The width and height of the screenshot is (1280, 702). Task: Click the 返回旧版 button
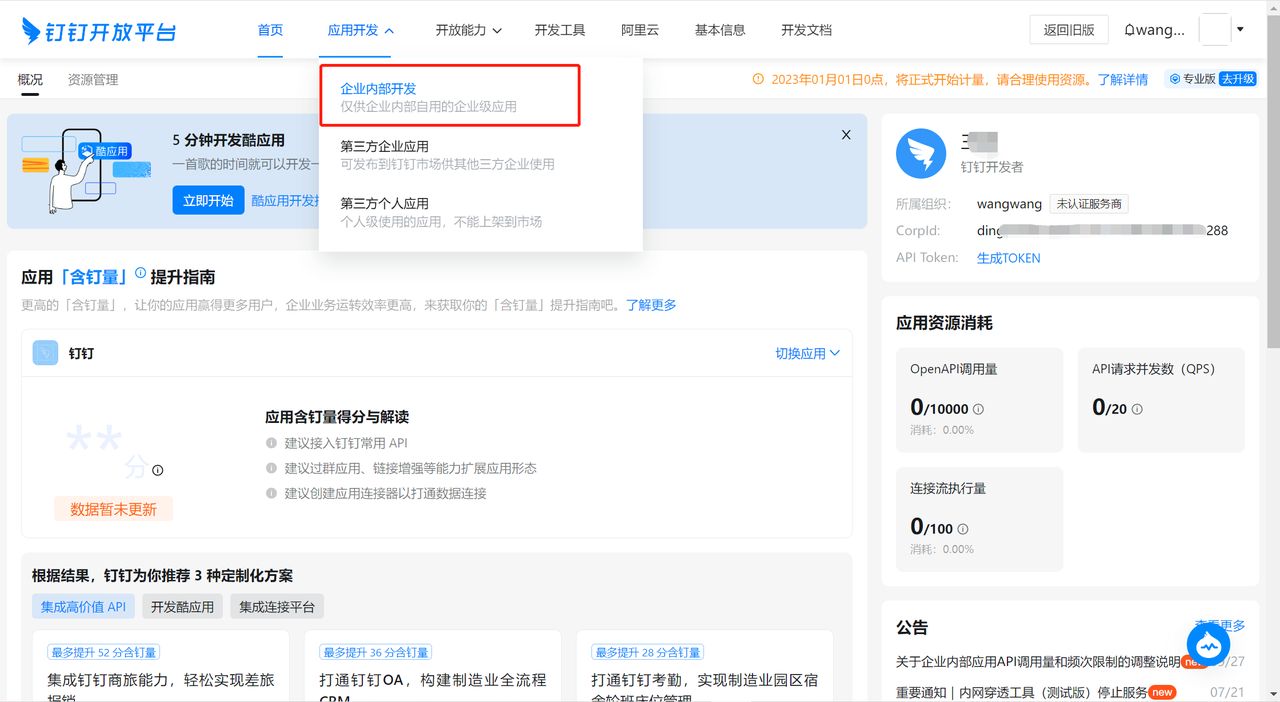(1069, 30)
